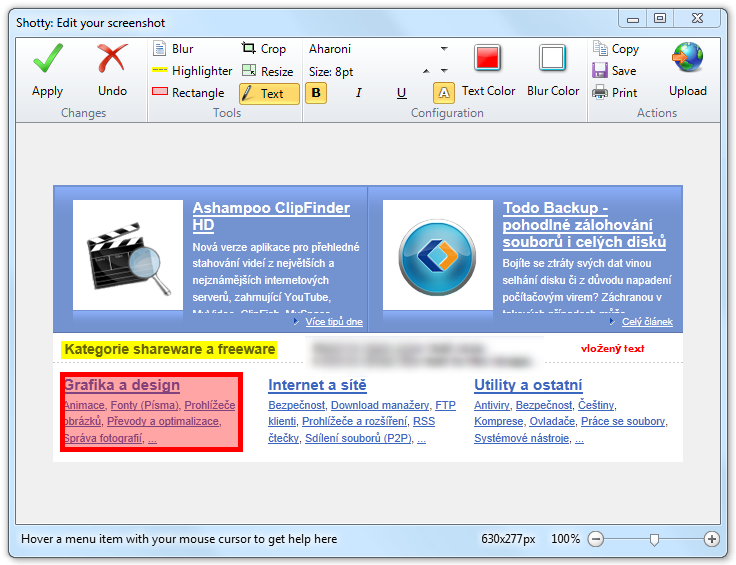Click the 'Správa fotografií' link

coord(103,438)
